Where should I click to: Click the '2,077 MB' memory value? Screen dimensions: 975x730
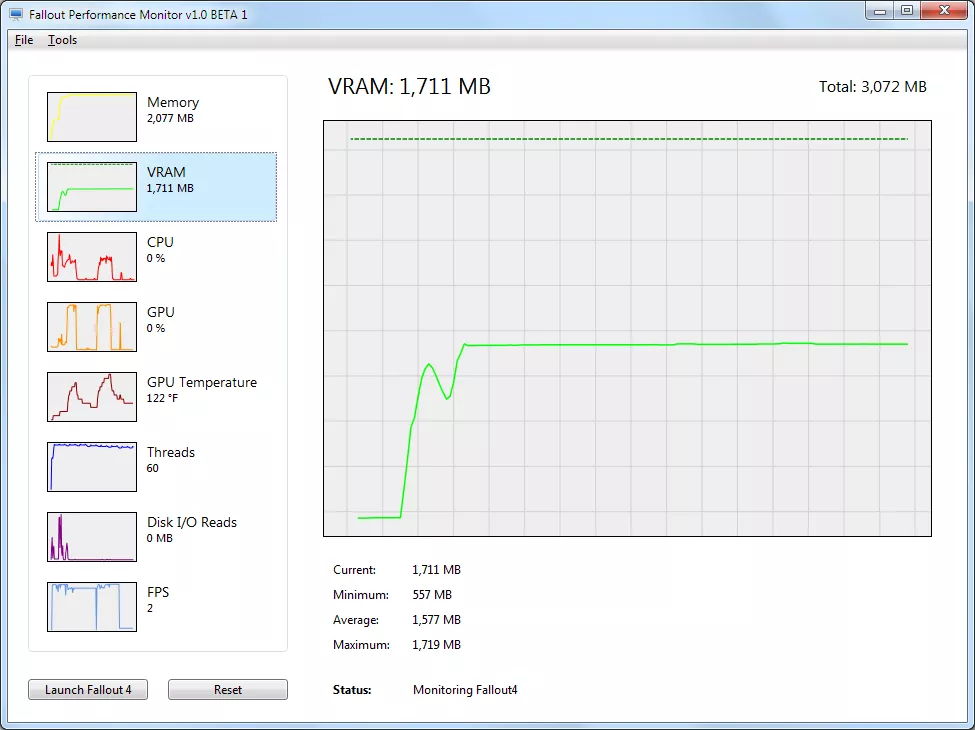[x=170, y=118]
